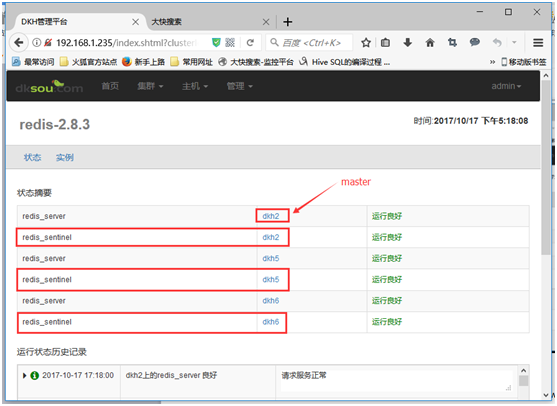Click the page scrollbar up arrow

click(546, 75)
